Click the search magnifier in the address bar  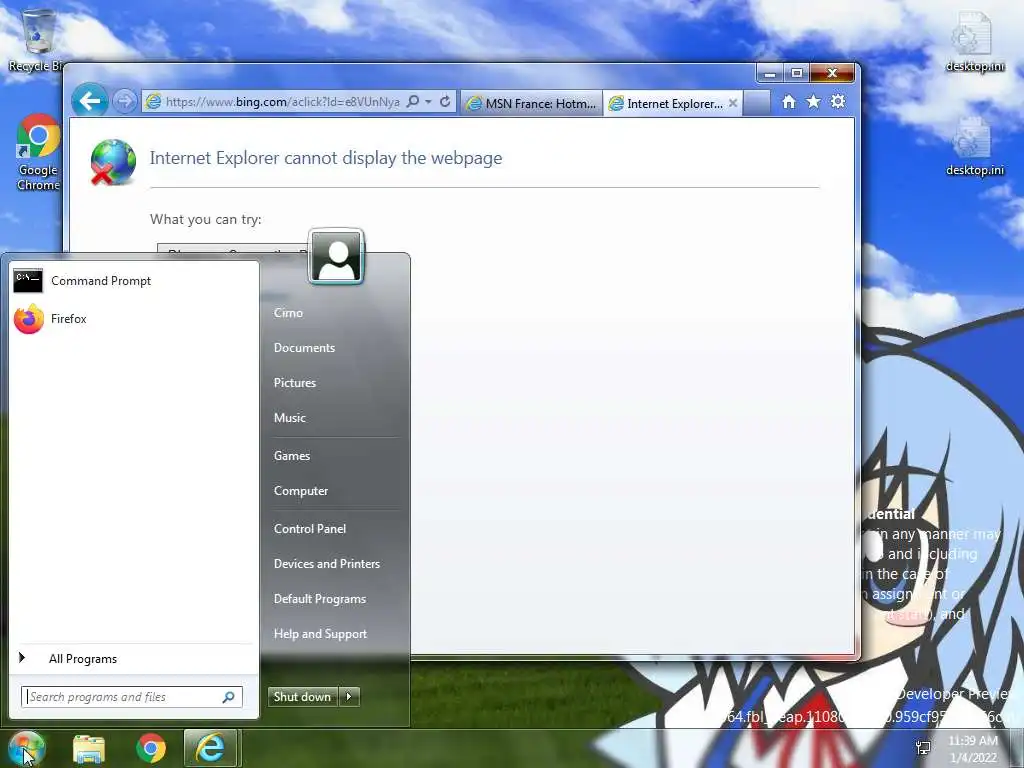(x=413, y=102)
